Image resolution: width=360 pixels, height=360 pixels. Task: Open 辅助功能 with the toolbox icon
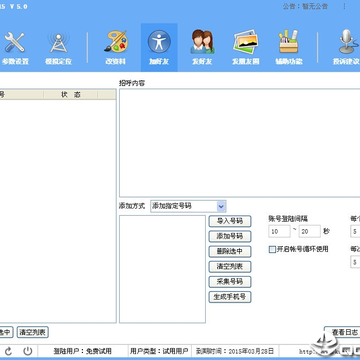pyautogui.click(x=289, y=48)
